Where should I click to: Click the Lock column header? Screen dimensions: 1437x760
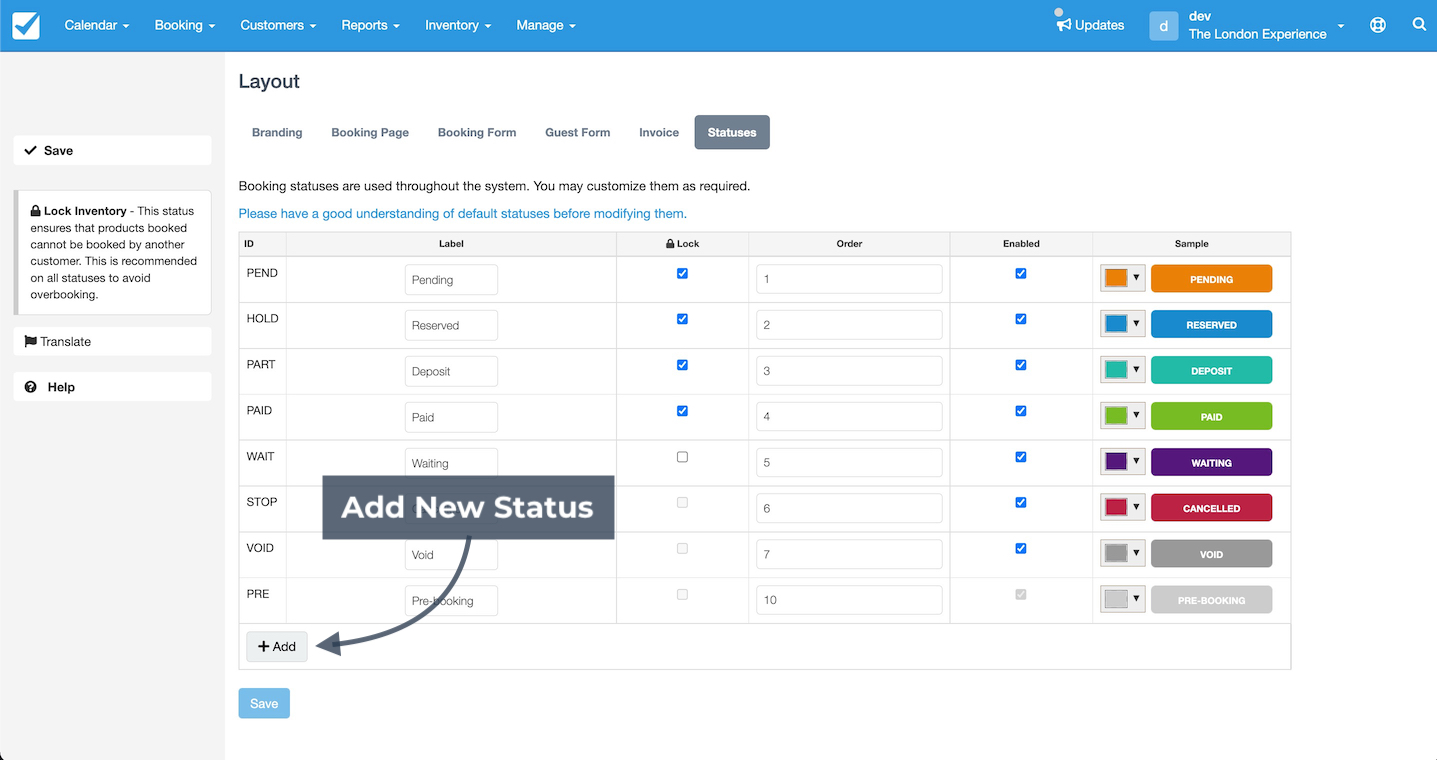[x=682, y=243]
